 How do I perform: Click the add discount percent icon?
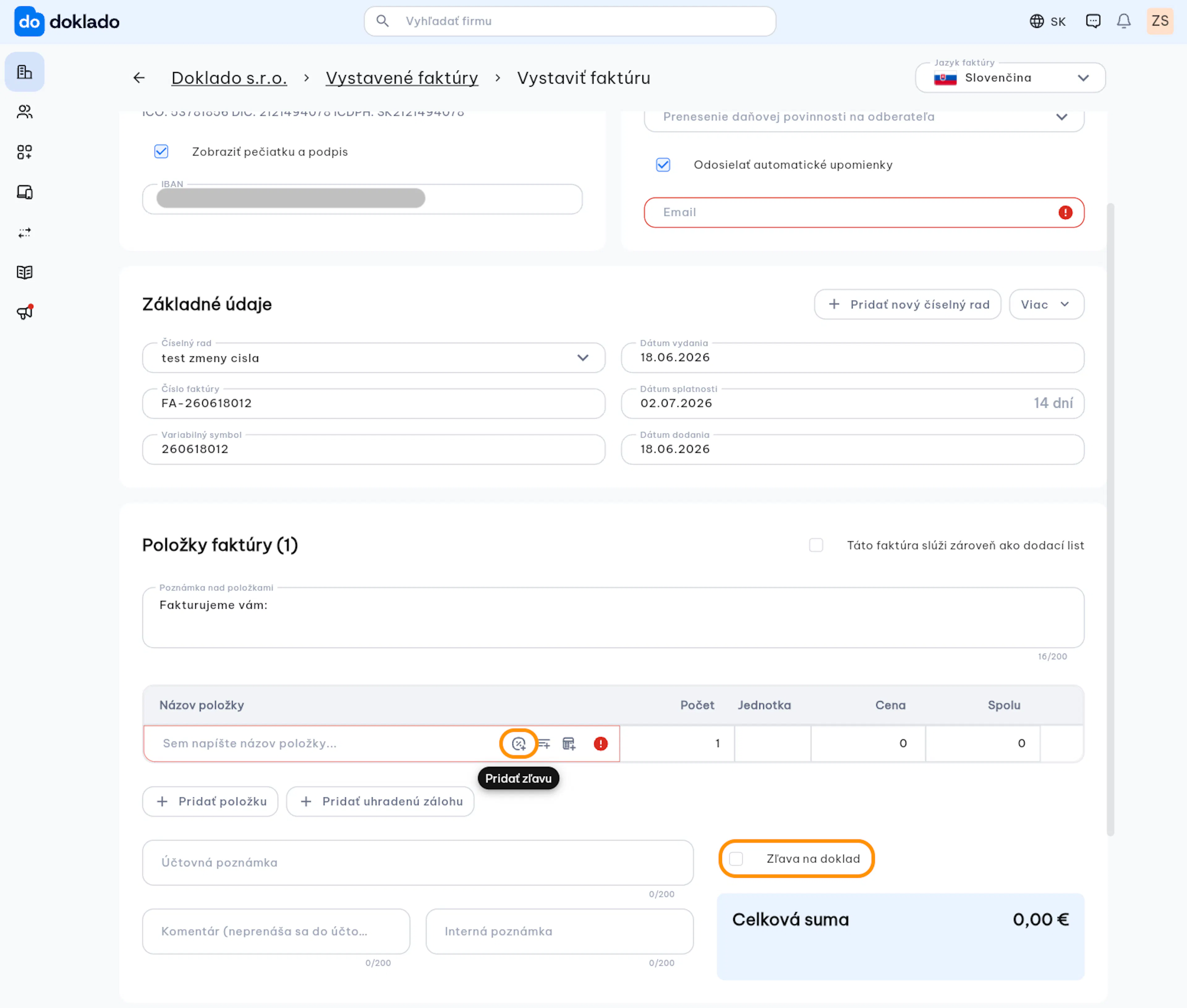[x=518, y=743]
